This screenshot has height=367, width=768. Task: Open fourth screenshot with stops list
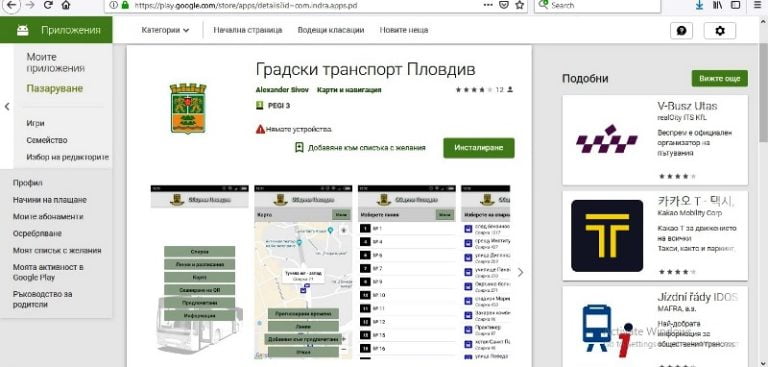(486, 271)
